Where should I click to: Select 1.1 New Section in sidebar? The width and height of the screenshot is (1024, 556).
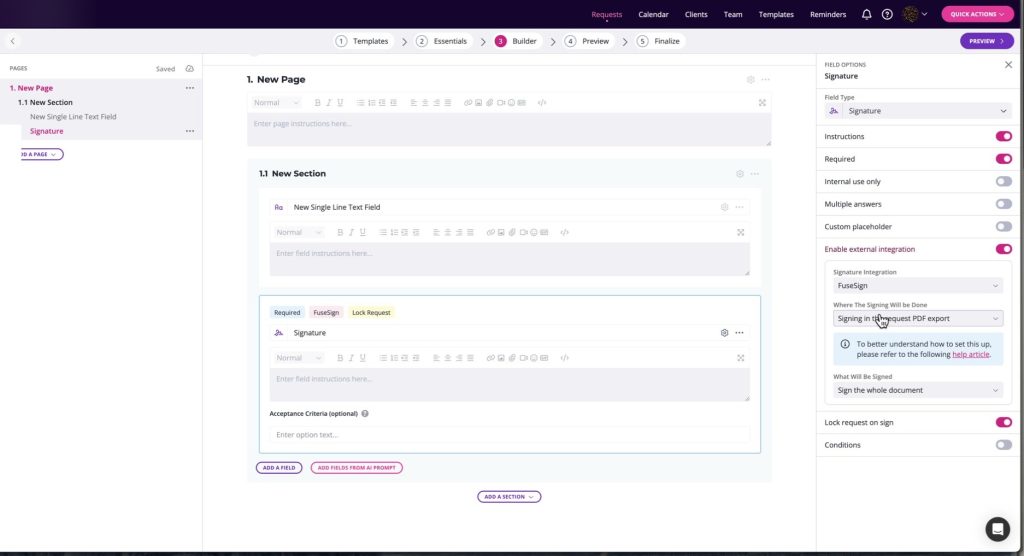(x=45, y=102)
